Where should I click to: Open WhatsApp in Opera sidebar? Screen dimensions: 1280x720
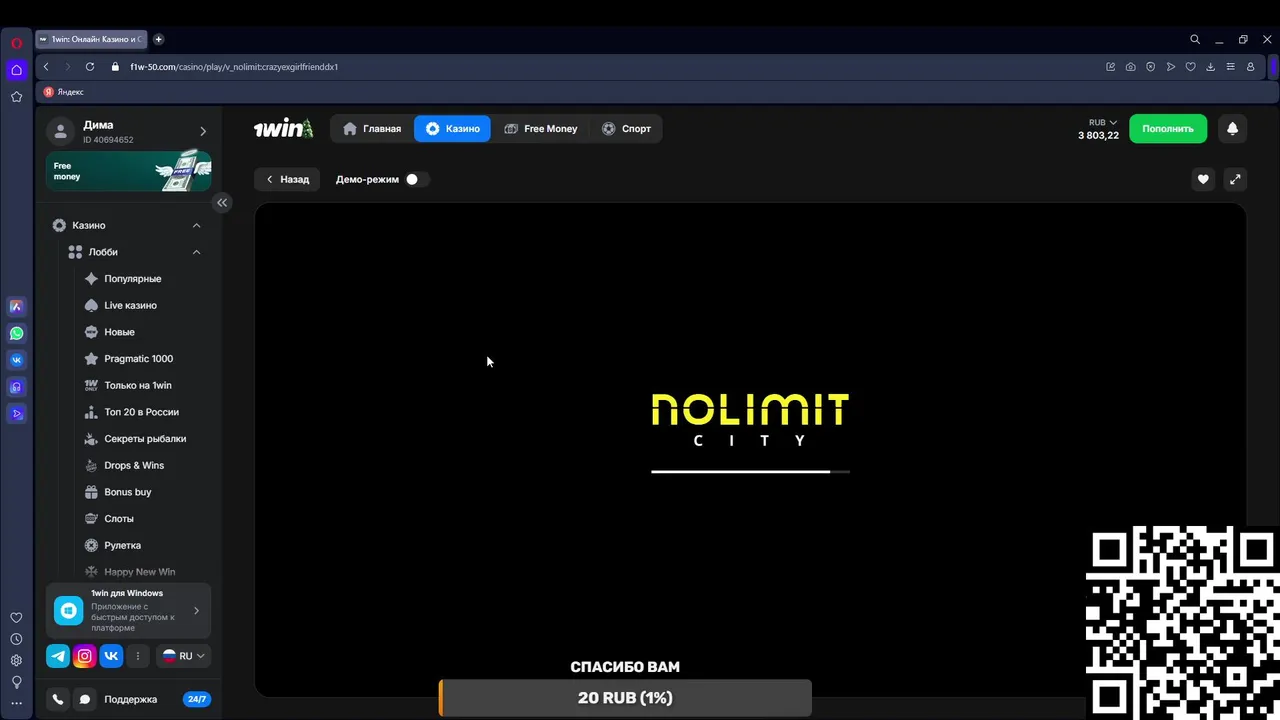[16, 334]
